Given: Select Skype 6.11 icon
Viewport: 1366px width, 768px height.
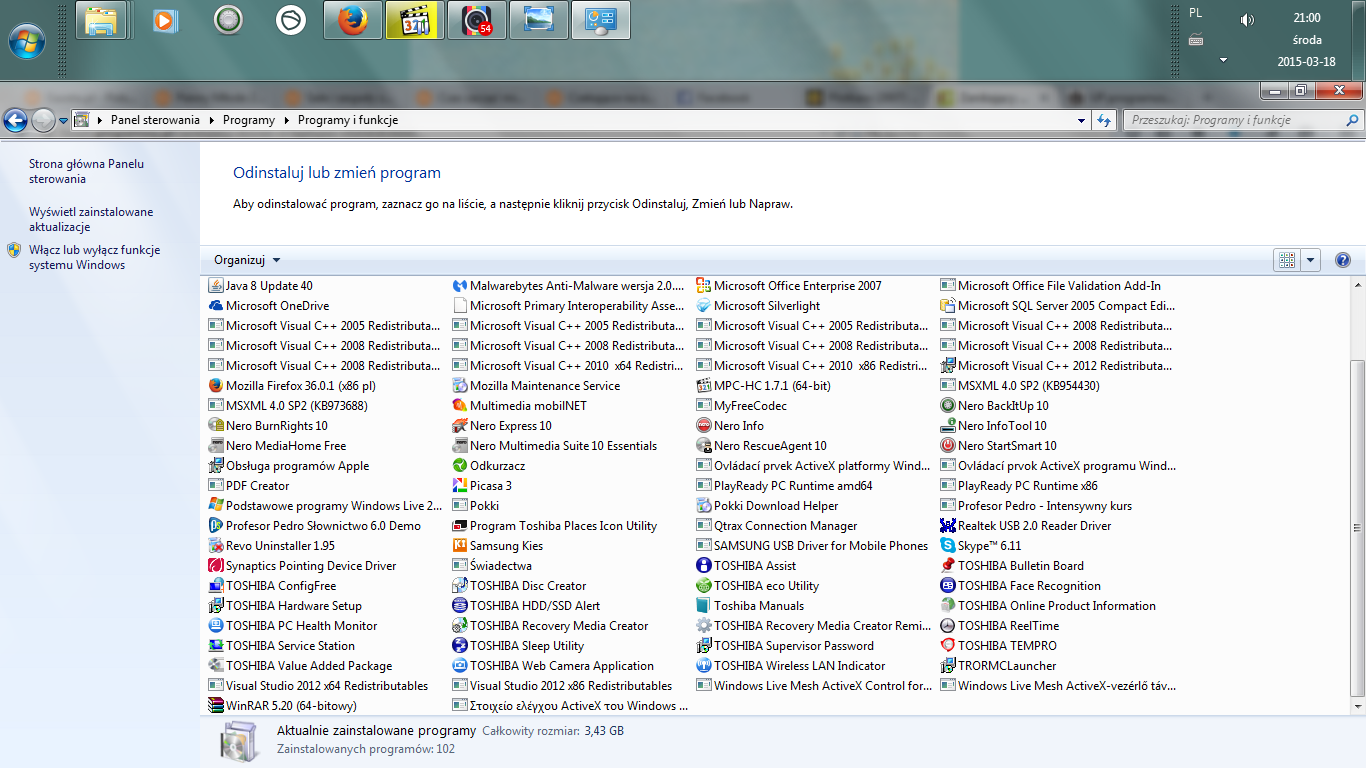Looking at the screenshot, I should (948, 546).
